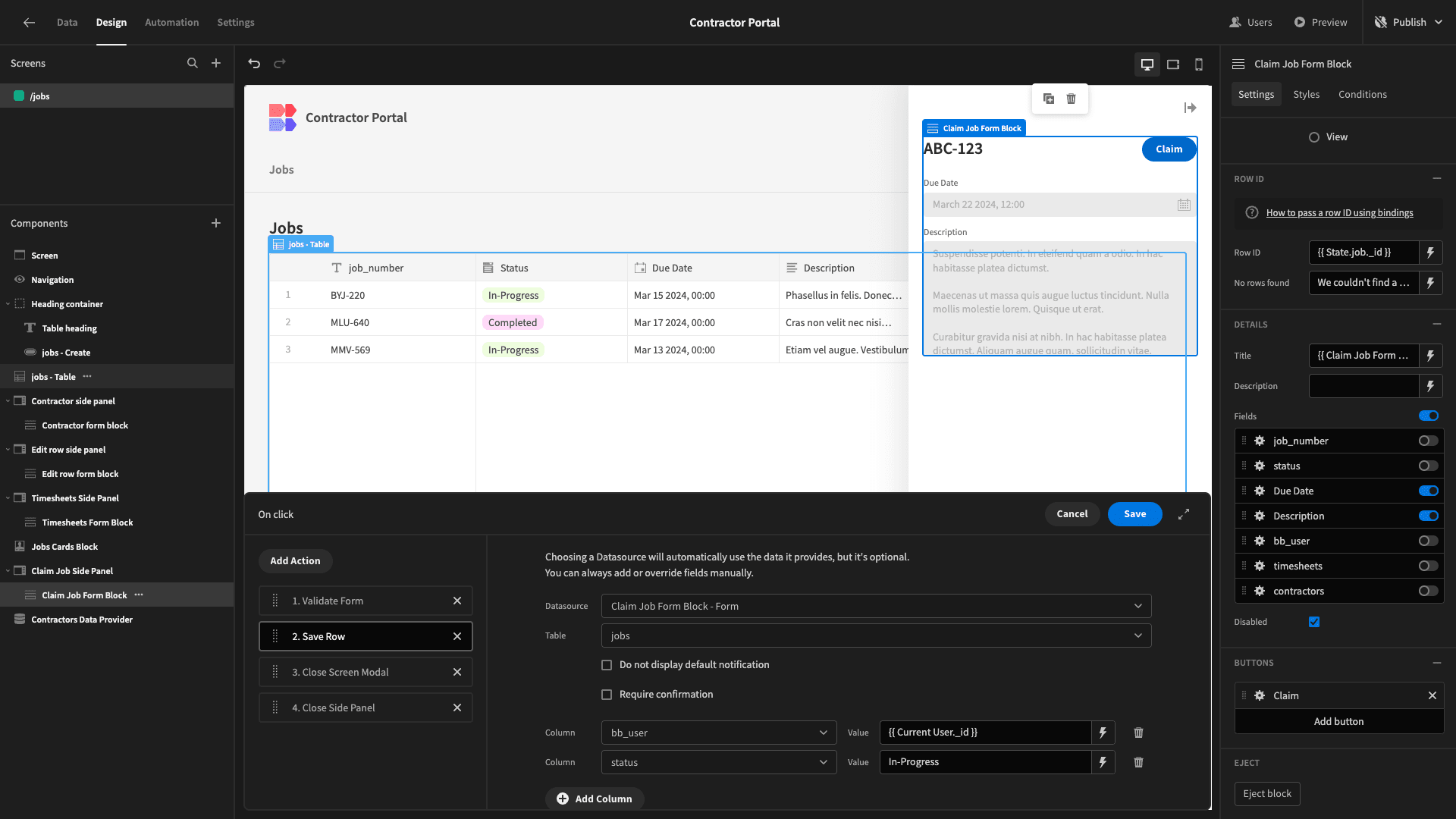Screen dimensions: 1456x819
Task: Click the Cancel button
Action: pyautogui.click(x=1072, y=514)
